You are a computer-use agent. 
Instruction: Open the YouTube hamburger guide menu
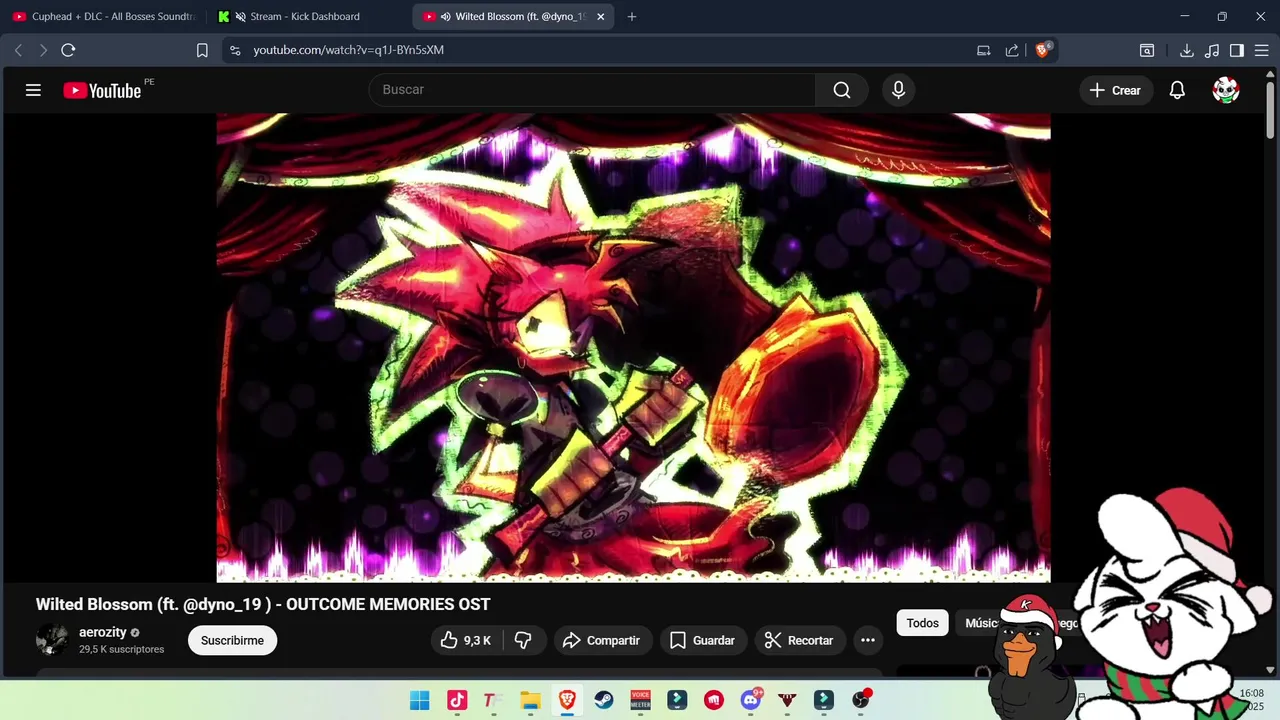[33, 90]
